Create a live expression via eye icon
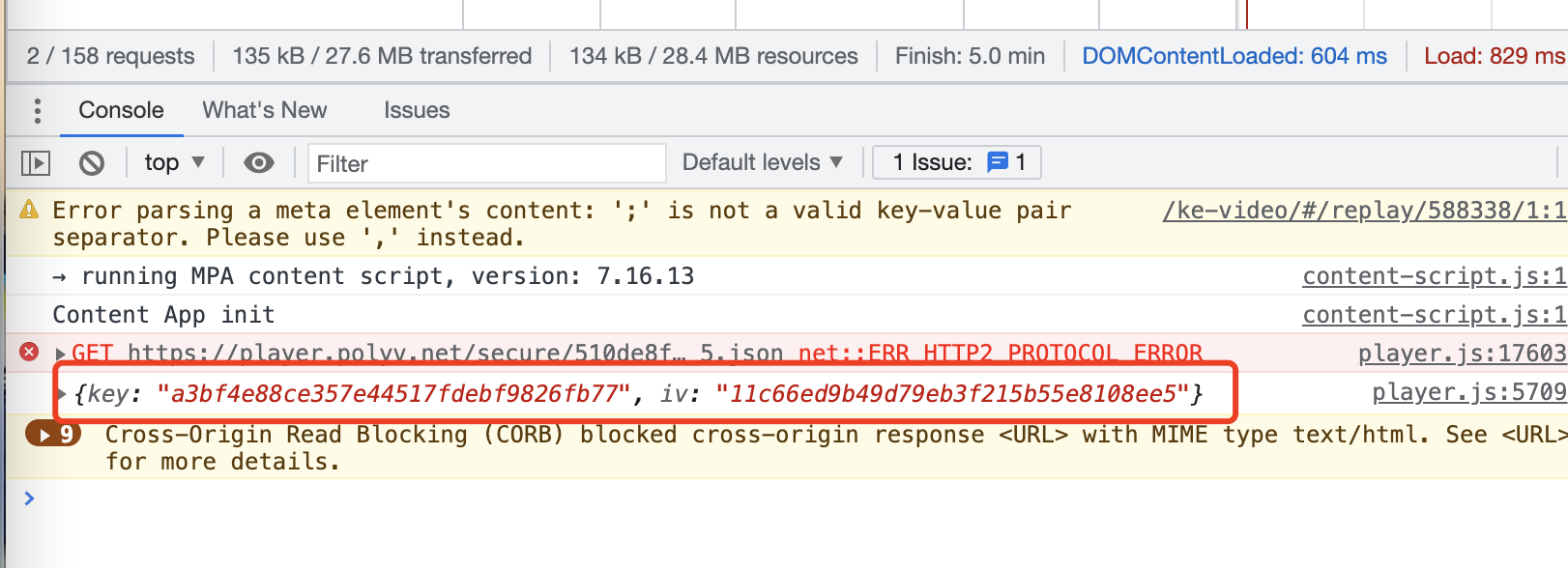This screenshot has height=568, width=1568. pyautogui.click(x=258, y=162)
